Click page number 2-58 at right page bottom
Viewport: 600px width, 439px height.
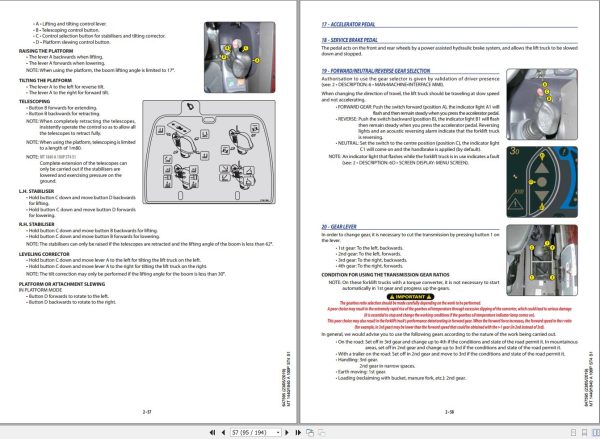pyautogui.click(x=450, y=412)
